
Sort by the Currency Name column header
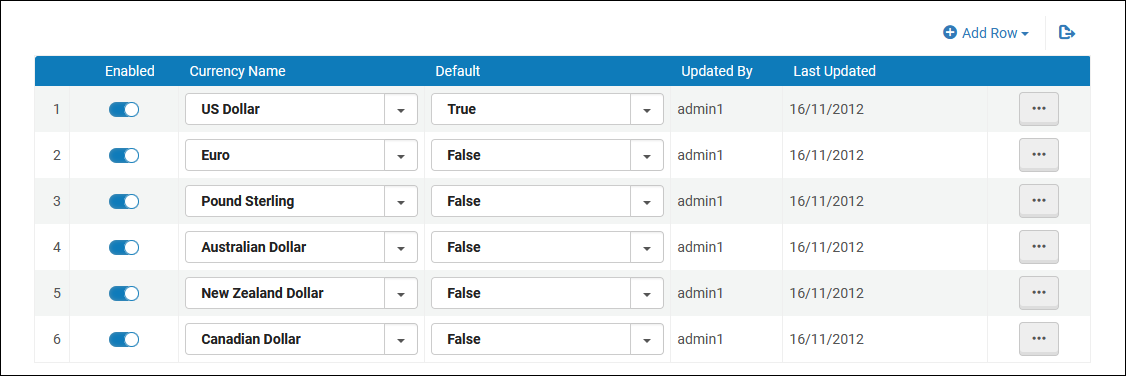(237, 71)
